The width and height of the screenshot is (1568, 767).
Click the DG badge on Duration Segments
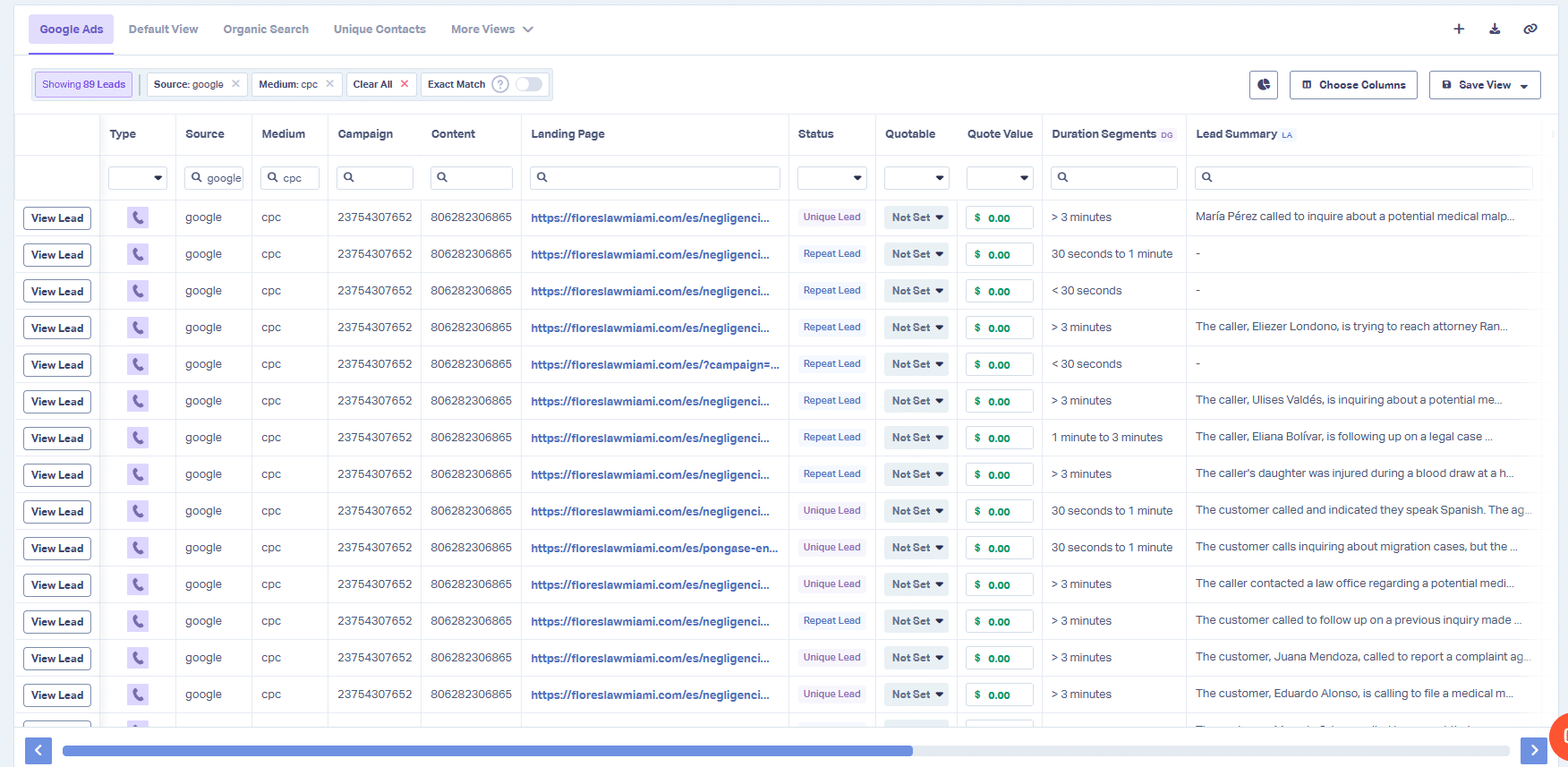1167,135
